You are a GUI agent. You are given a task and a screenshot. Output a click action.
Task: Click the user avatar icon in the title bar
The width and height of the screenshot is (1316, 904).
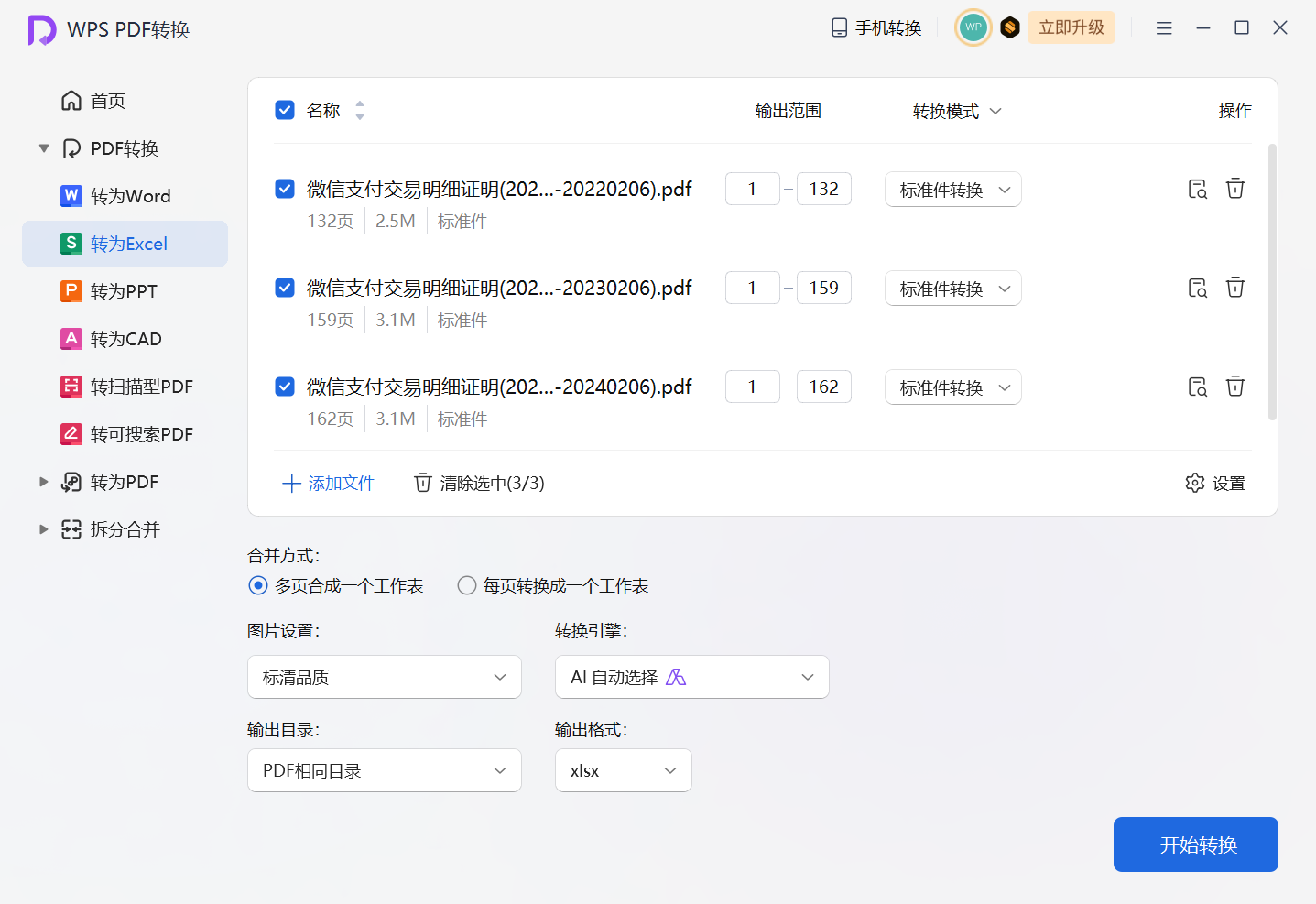point(973,27)
